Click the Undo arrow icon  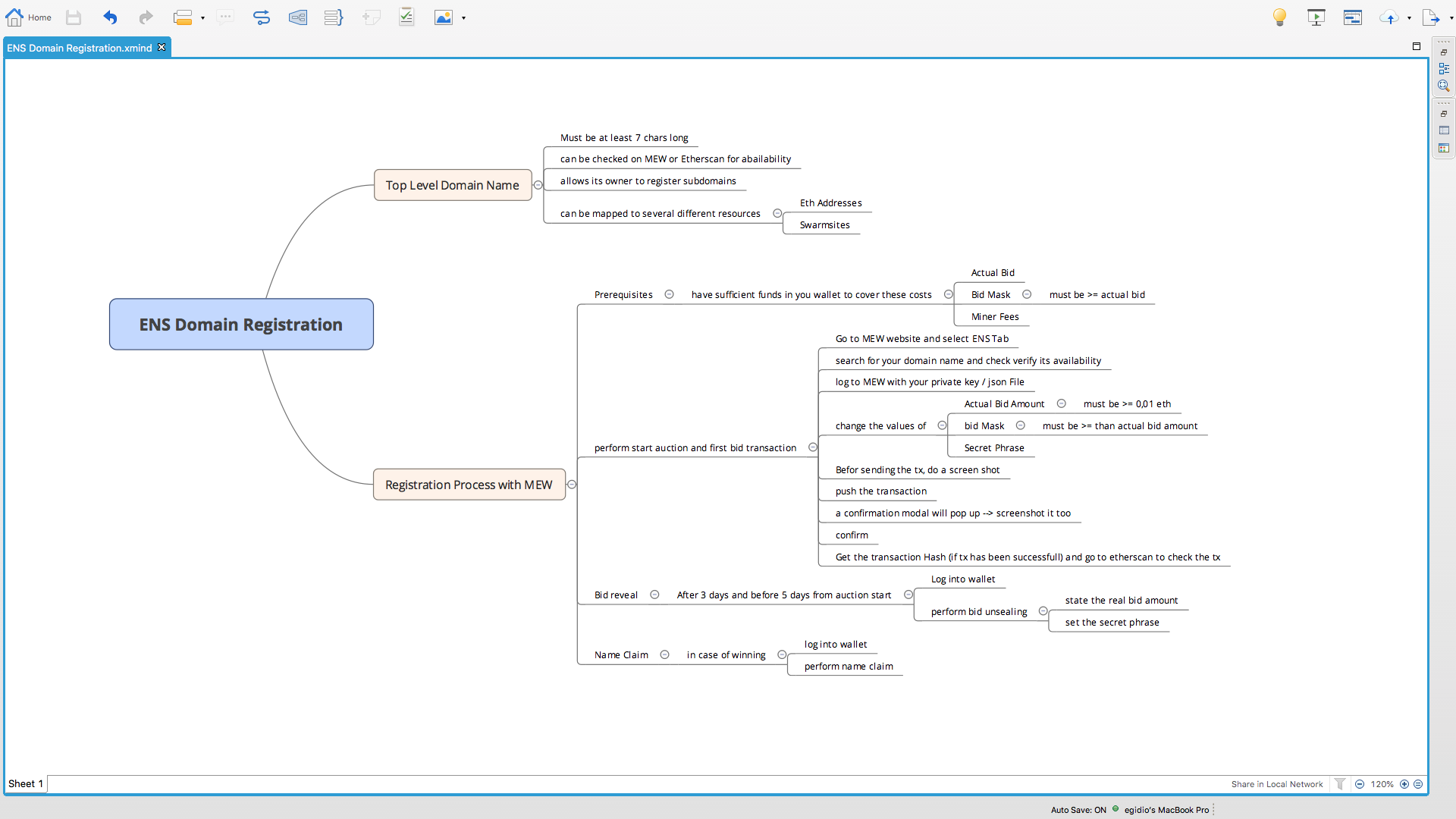point(110,17)
